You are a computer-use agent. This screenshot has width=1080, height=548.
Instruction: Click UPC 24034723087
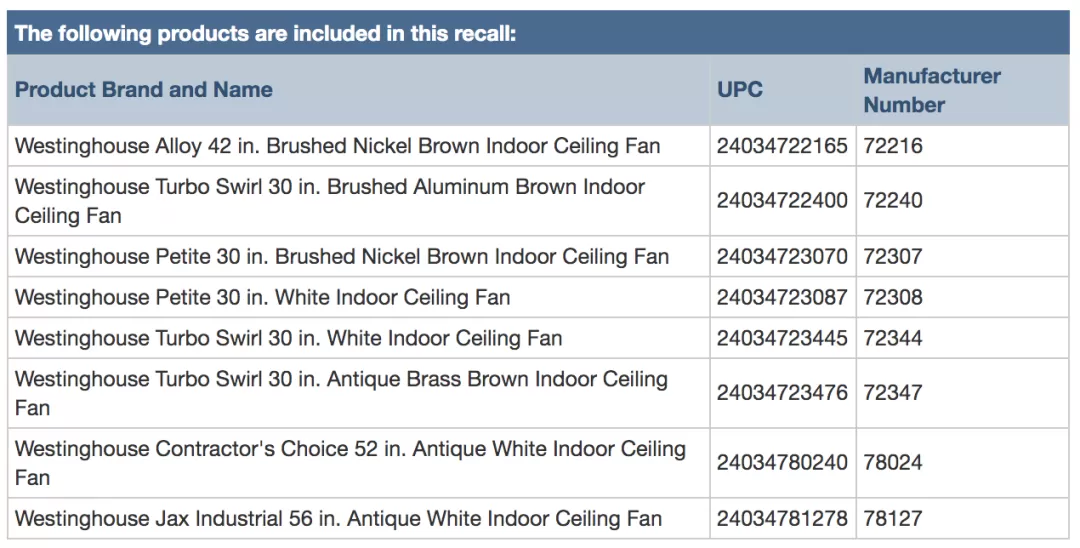(782, 297)
